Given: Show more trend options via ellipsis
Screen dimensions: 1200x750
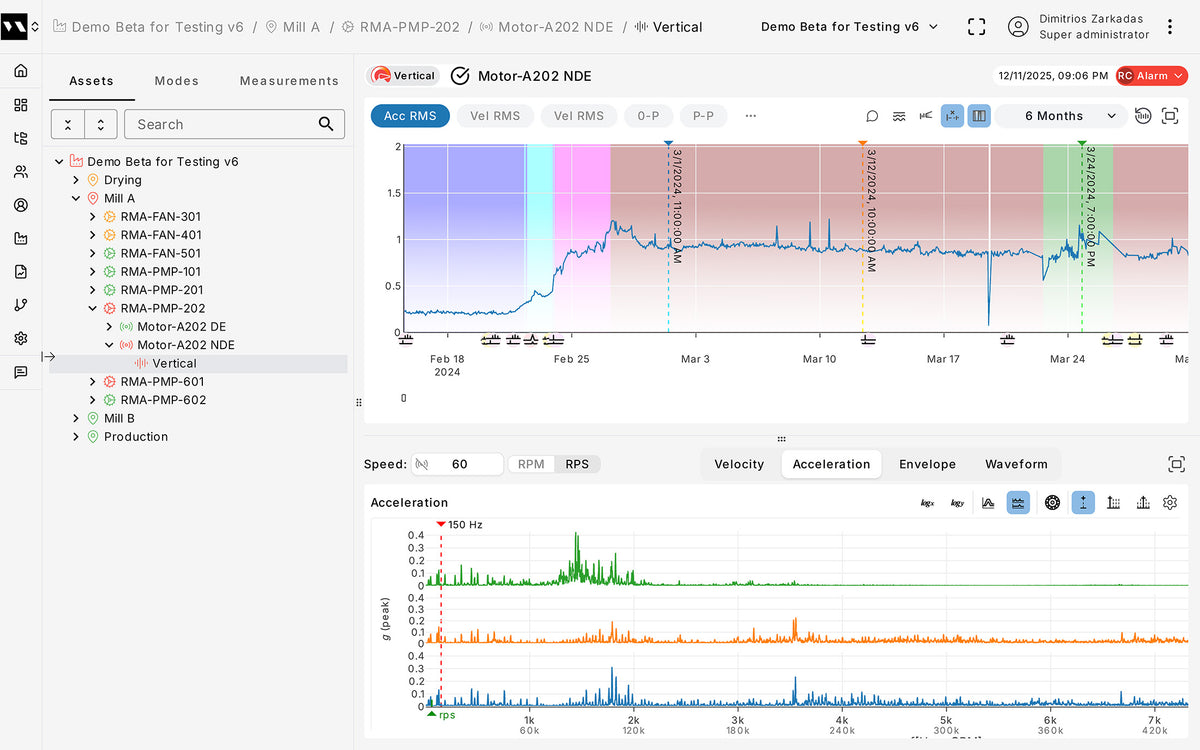Looking at the screenshot, I should pos(750,116).
